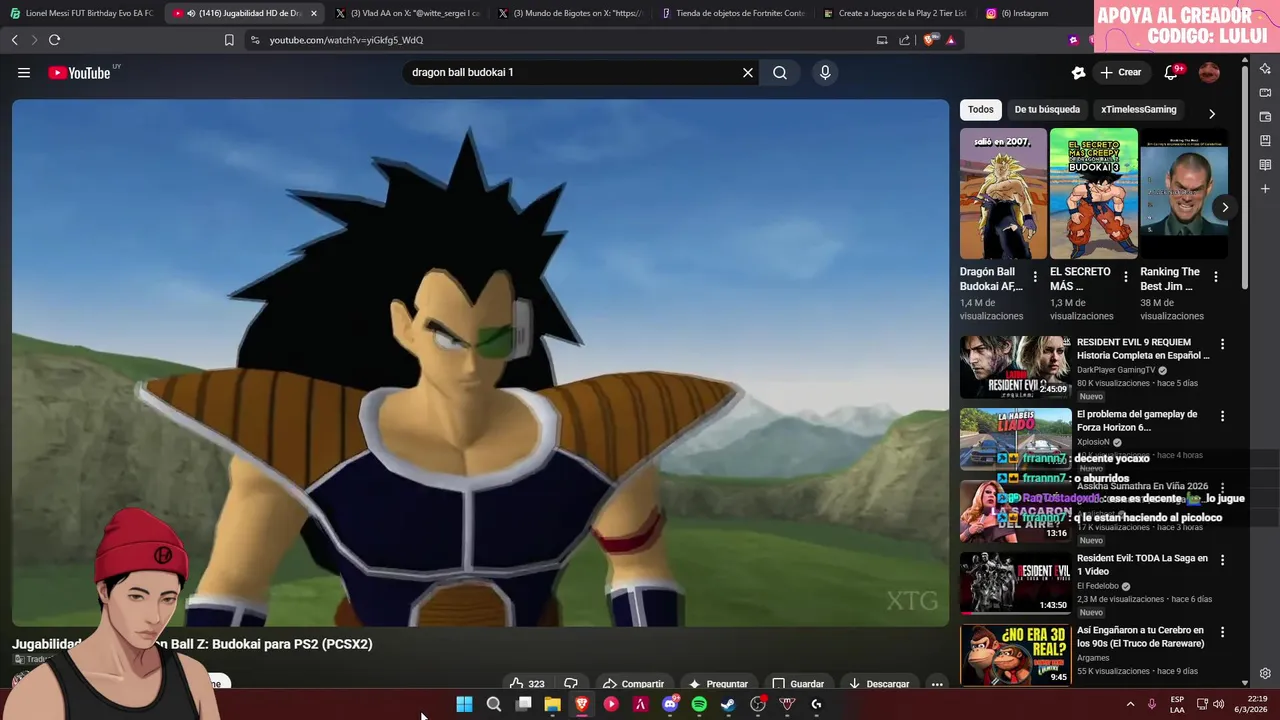Open the more actions menu under the video
This screenshot has height=720, width=1280.
(x=937, y=684)
